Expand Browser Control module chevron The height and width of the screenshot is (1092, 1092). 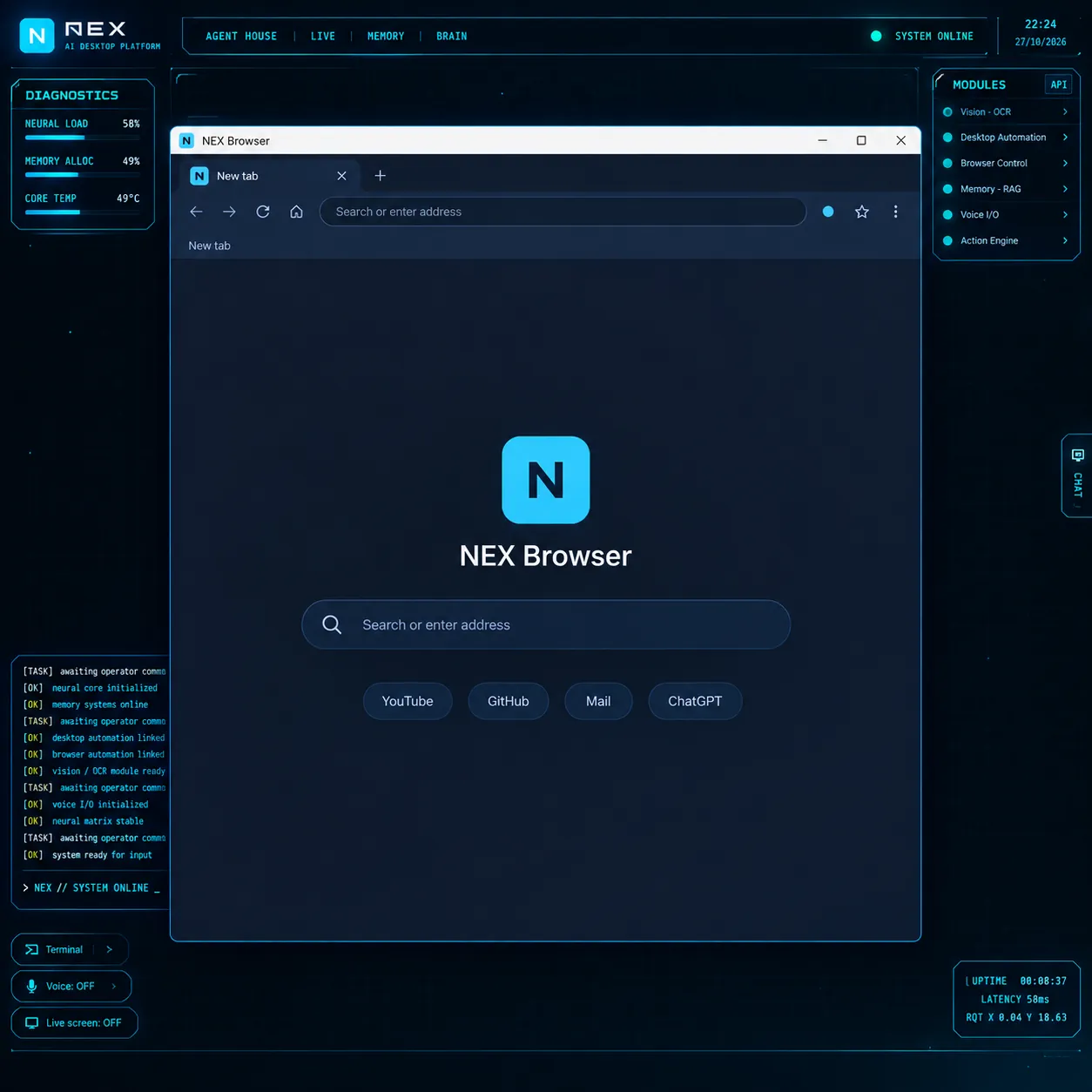1065,163
